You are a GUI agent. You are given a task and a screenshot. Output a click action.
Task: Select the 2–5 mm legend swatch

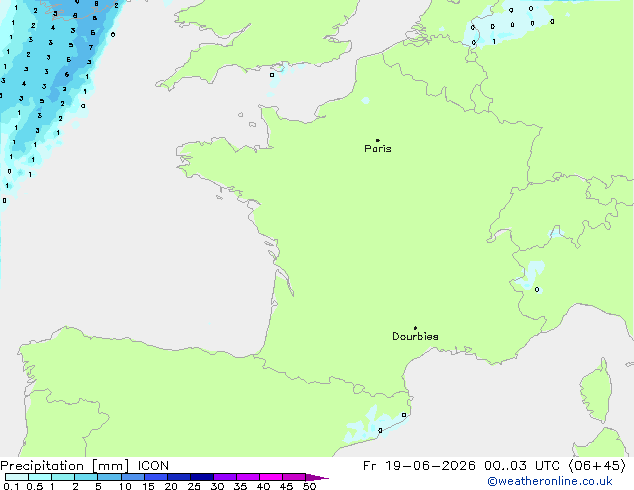point(86,477)
